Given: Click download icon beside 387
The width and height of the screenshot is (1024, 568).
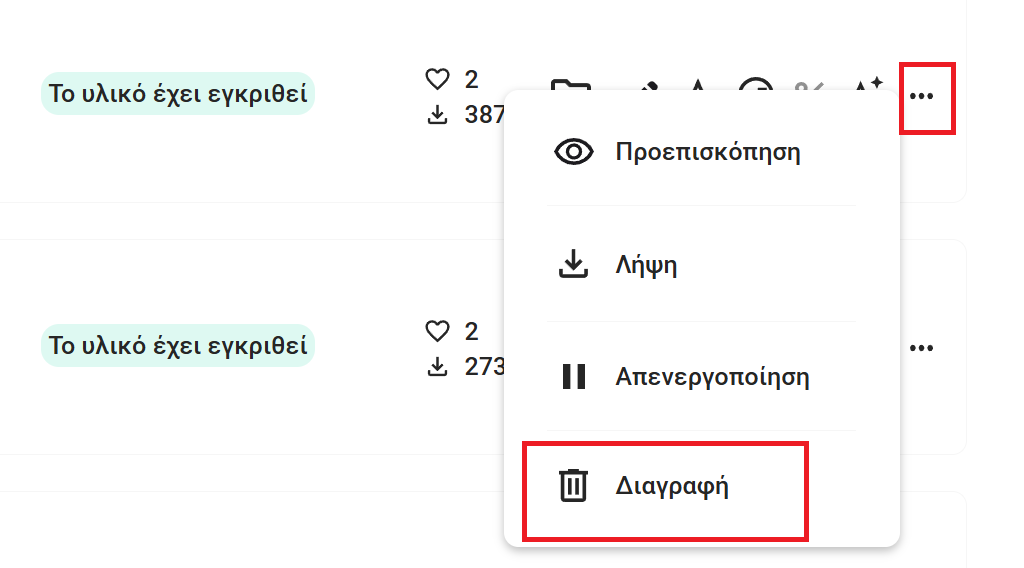Looking at the screenshot, I should coord(437,115).
